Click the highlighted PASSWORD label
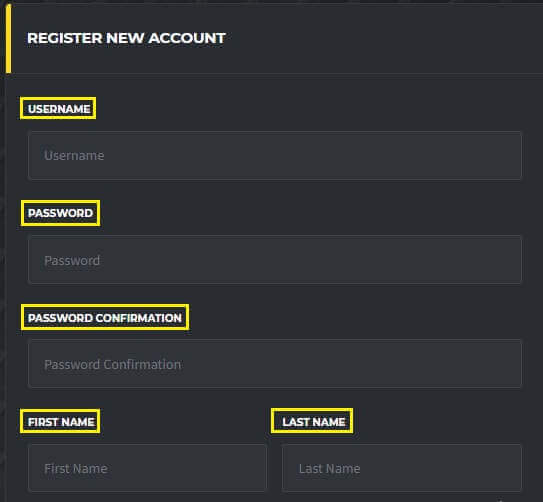Viewport: 543px width, 502px height. (60, 213)
